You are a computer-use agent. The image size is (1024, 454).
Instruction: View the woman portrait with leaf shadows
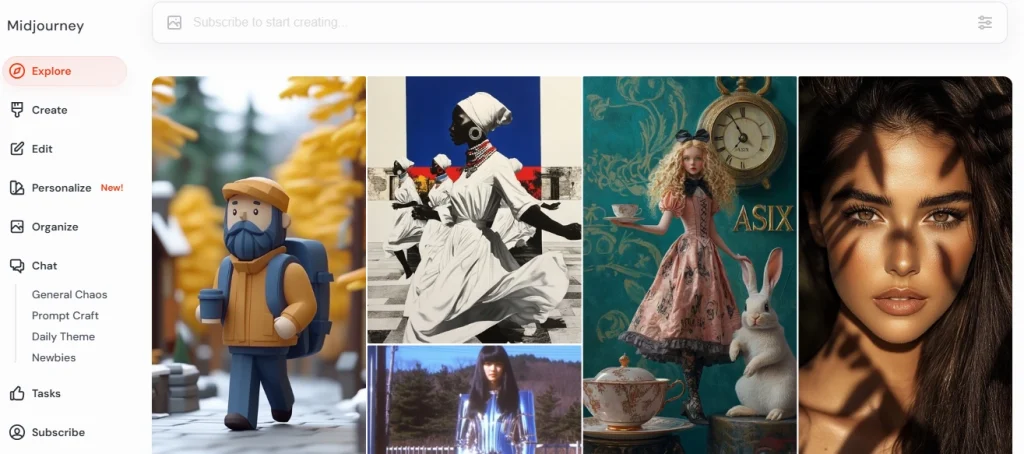click(904, 265)
